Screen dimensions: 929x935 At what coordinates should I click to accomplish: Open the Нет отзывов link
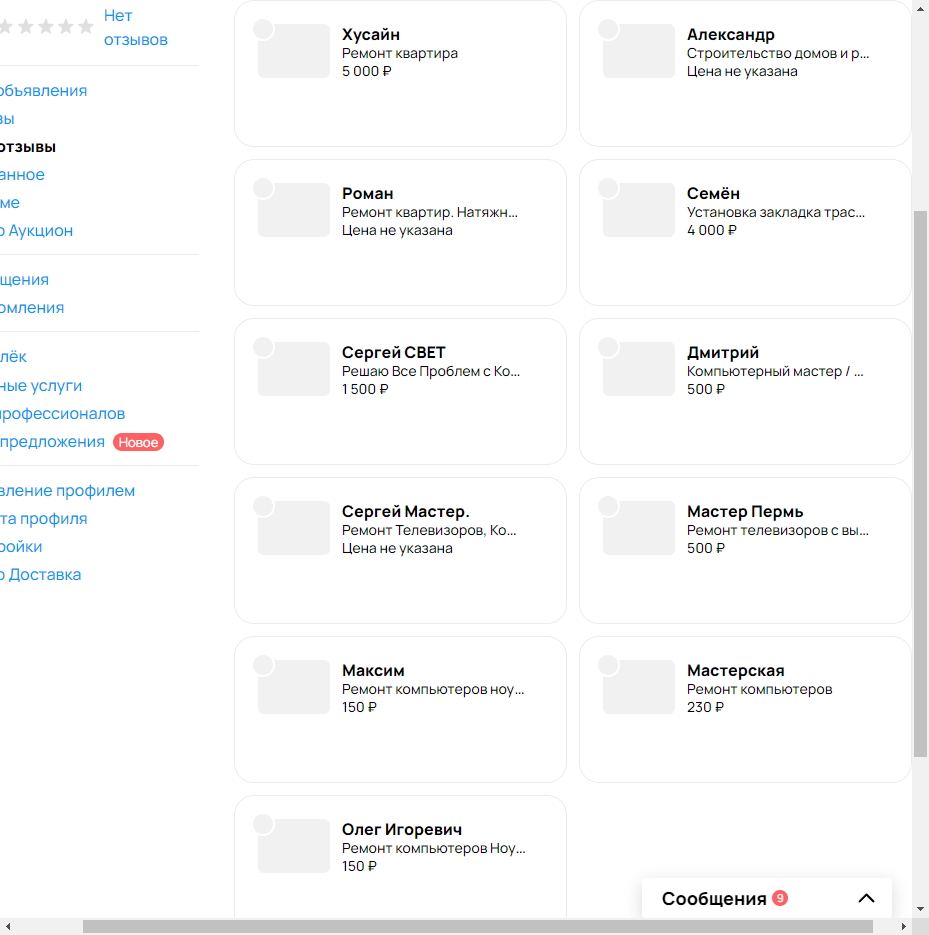pyautogui.click(x=135, y=27)
